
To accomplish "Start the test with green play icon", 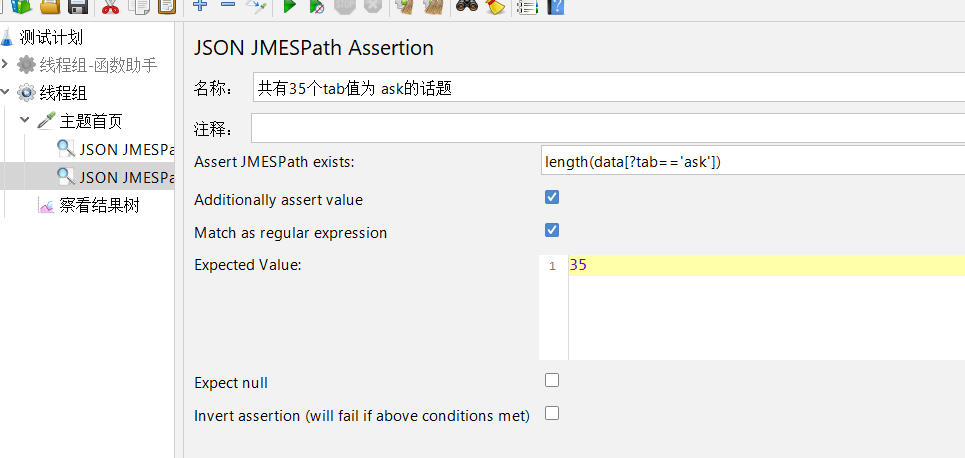I will click(289, 6).
